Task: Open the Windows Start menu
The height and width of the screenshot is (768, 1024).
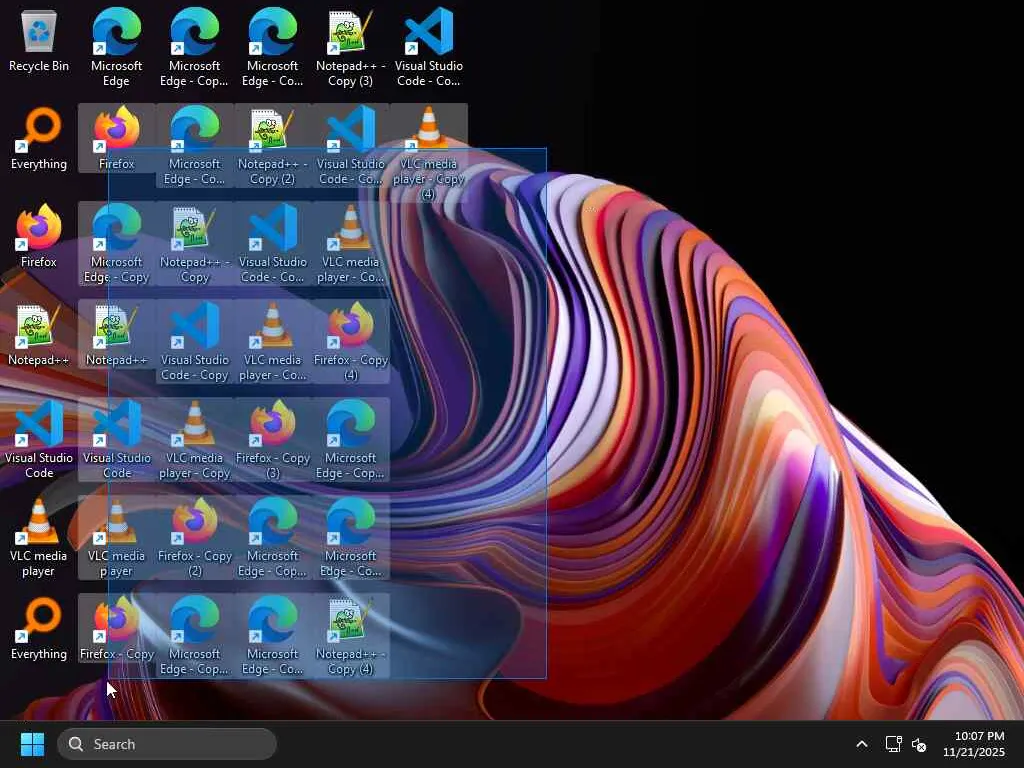Action: tap(32, 744)
